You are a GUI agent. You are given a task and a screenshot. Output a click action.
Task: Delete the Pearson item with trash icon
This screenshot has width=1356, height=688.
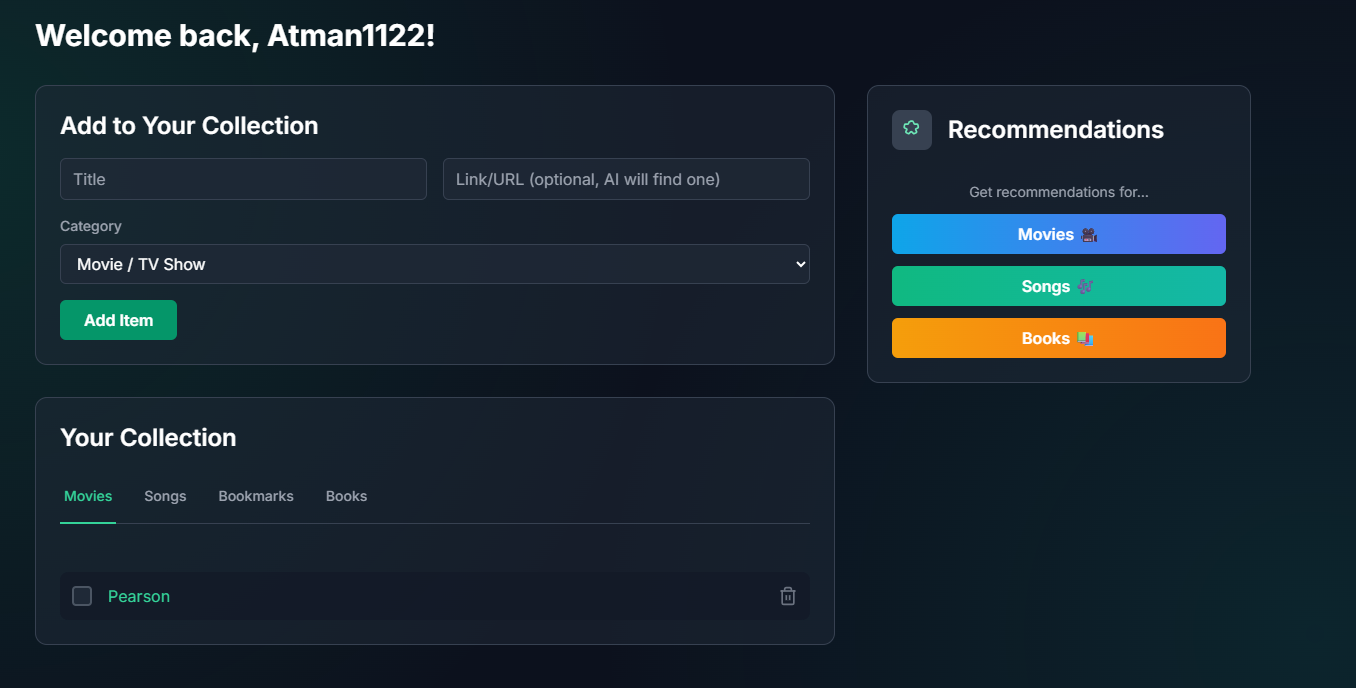click(x=788, y=596)
